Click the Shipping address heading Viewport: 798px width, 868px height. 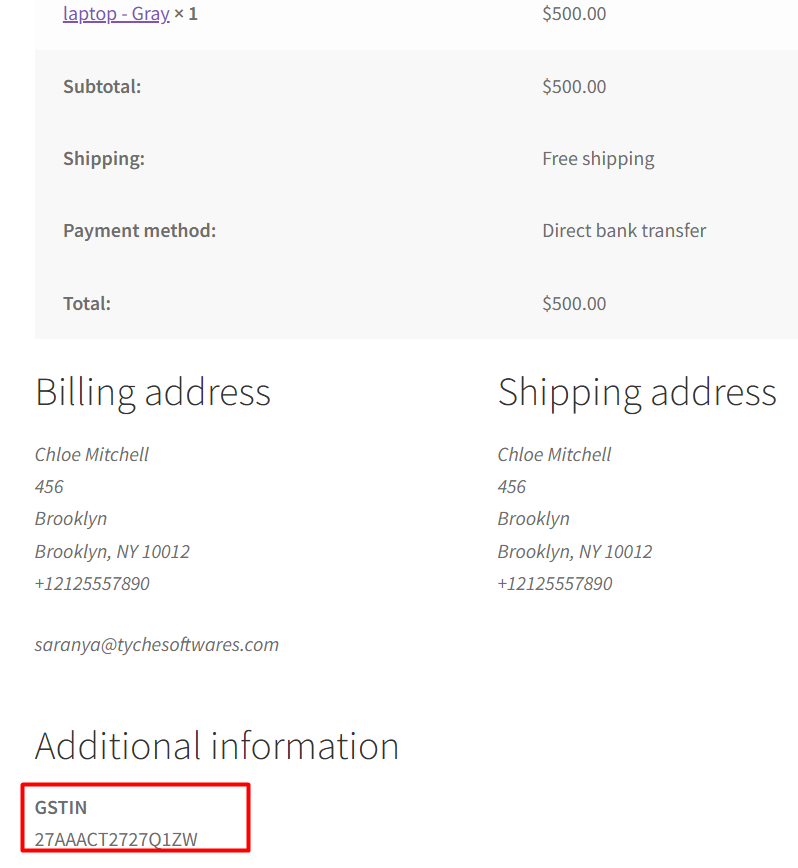[x=637, y=391]
